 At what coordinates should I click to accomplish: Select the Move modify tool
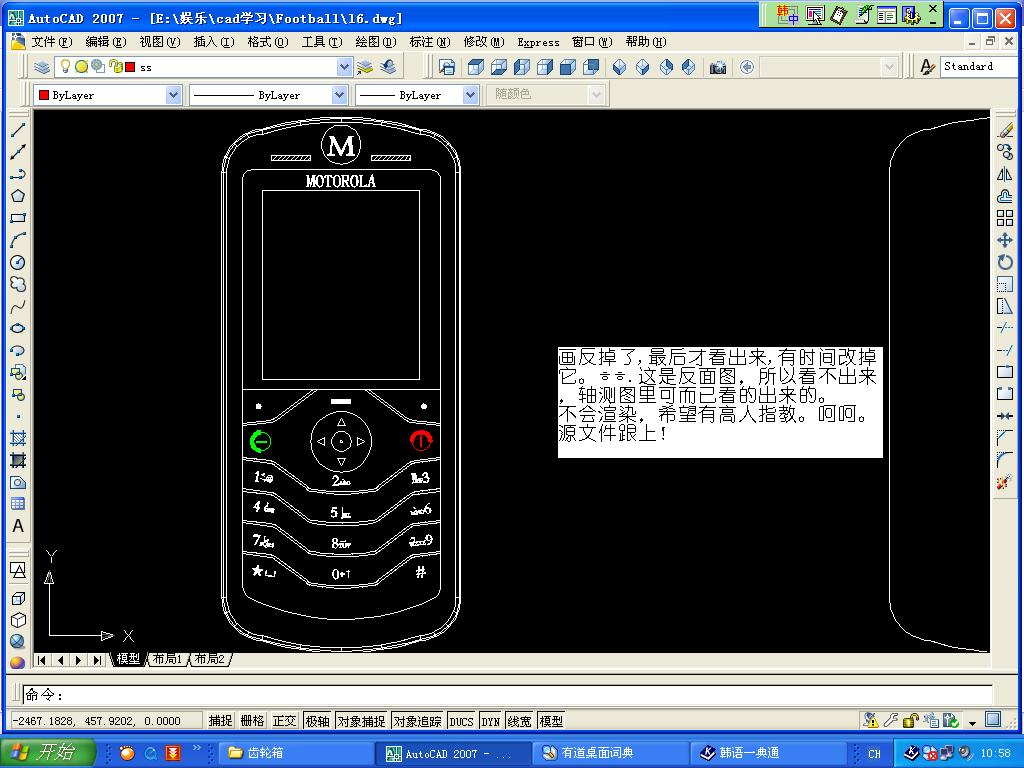click(1005, 240)
